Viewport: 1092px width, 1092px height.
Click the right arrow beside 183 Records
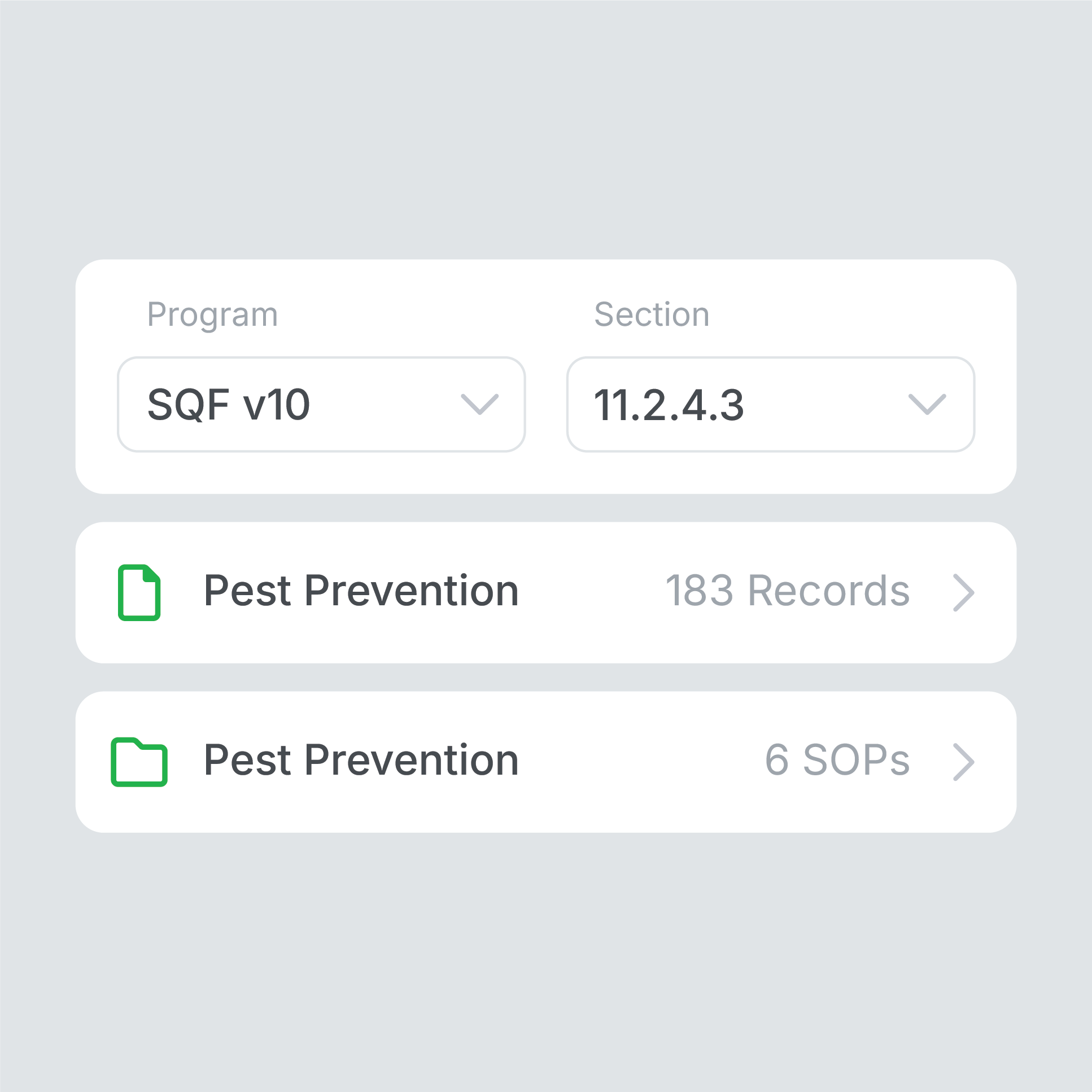963,592
